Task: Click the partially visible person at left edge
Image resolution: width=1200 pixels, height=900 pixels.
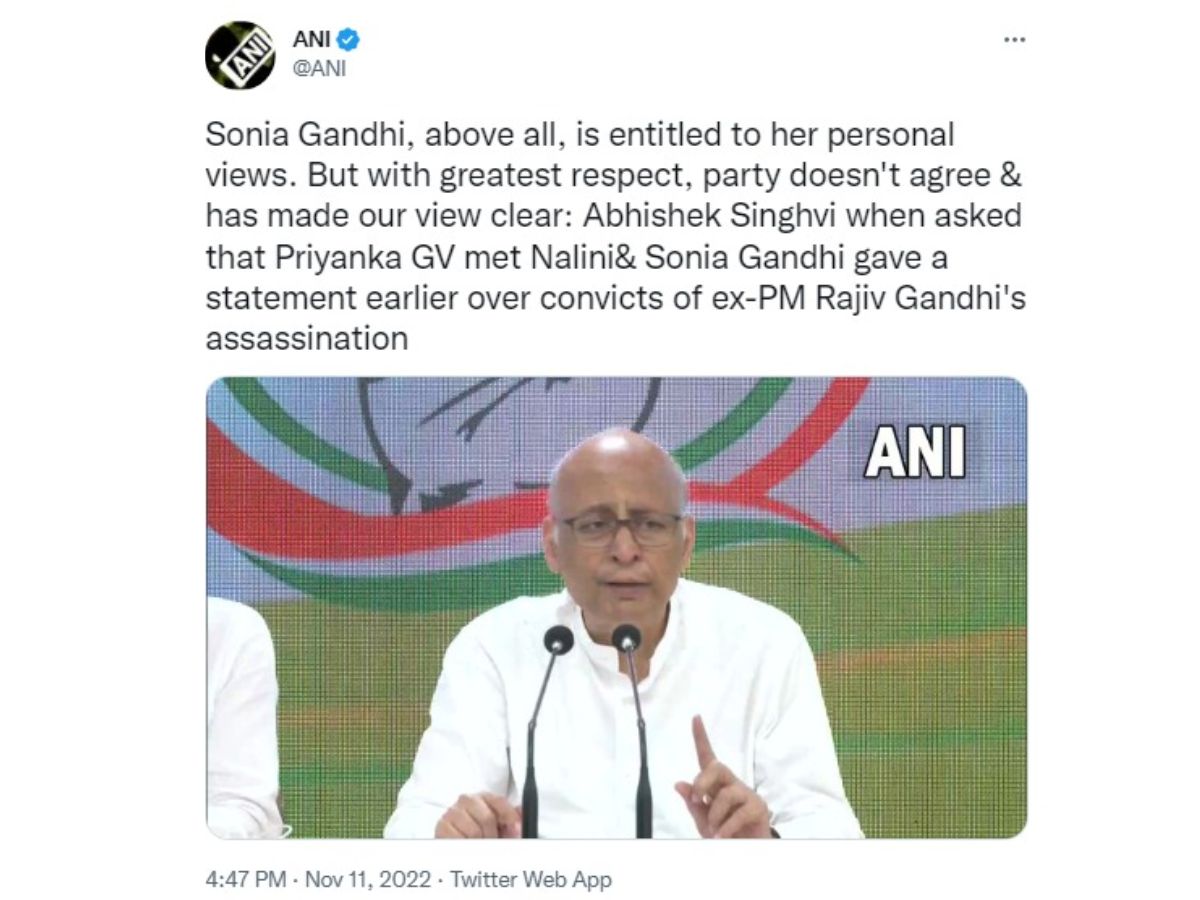Action: pos(243,715)
